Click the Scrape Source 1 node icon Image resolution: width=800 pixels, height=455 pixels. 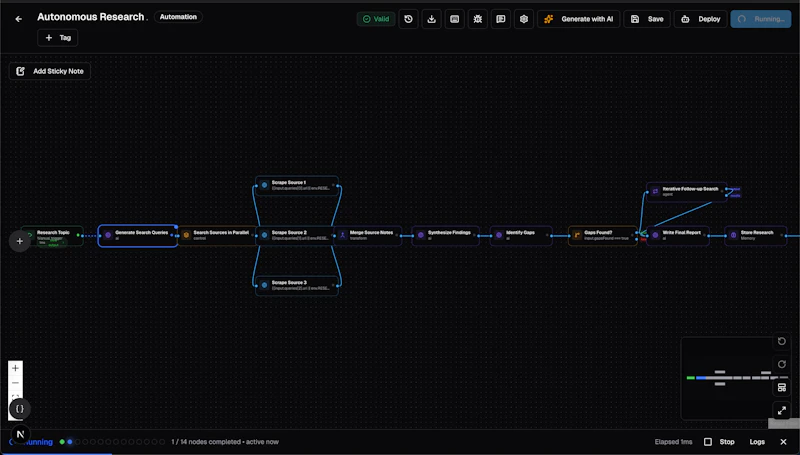pyautogui.click(x=264, y=185)
